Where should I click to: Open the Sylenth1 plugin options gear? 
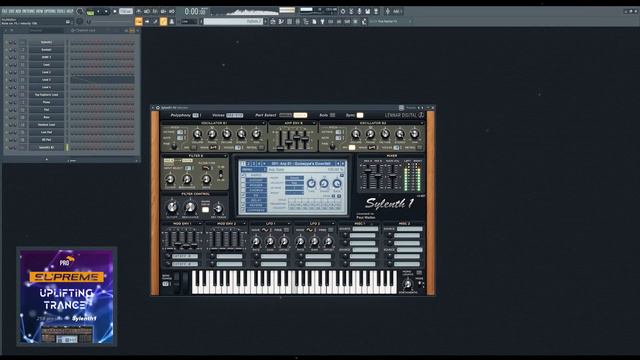pos(158,108)
